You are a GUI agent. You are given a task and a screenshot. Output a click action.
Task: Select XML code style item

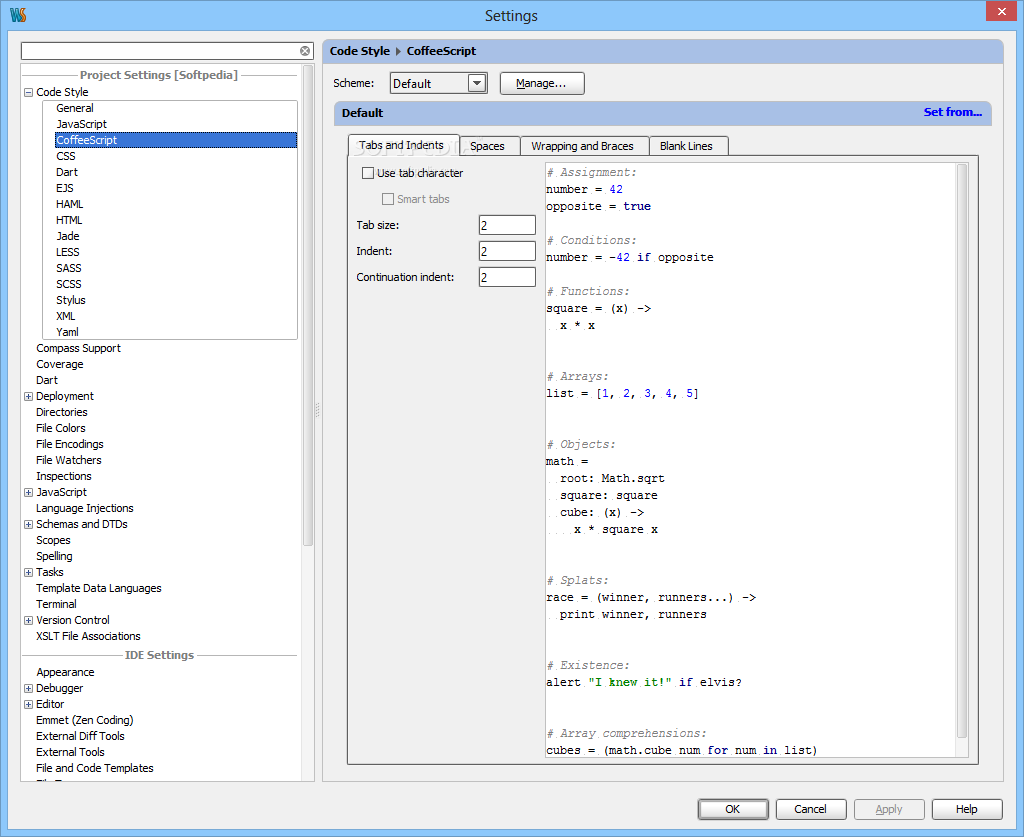65,316
